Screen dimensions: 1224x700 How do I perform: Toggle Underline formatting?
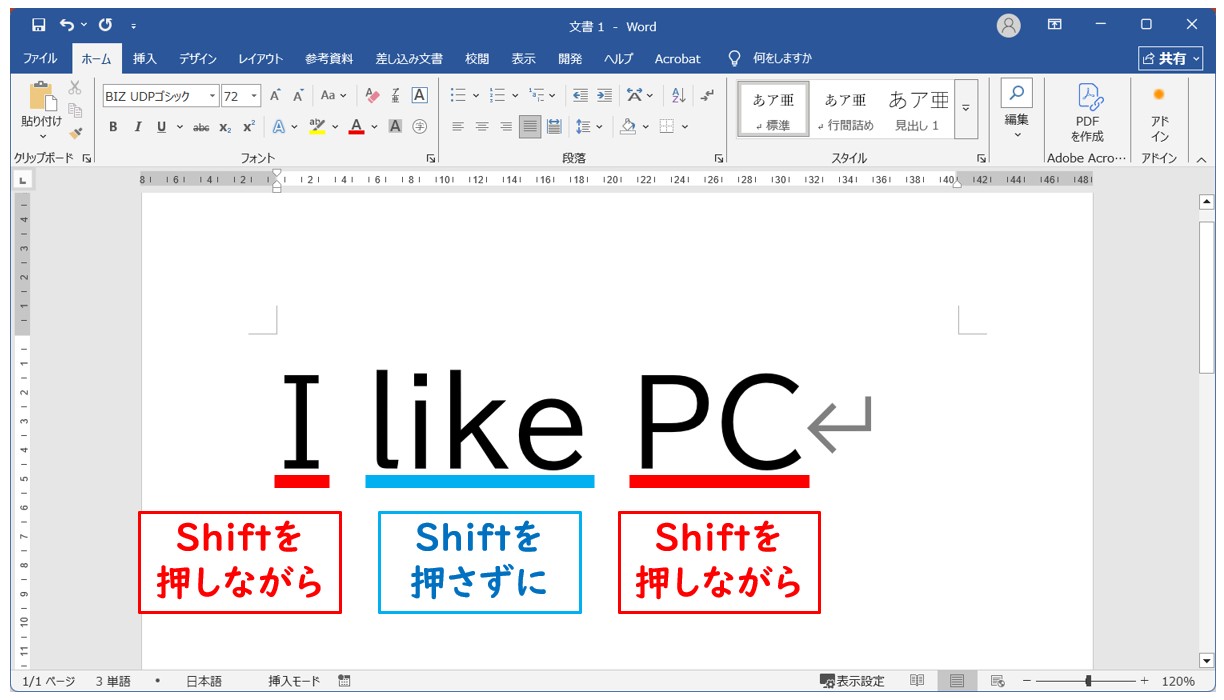pos(161,127)
